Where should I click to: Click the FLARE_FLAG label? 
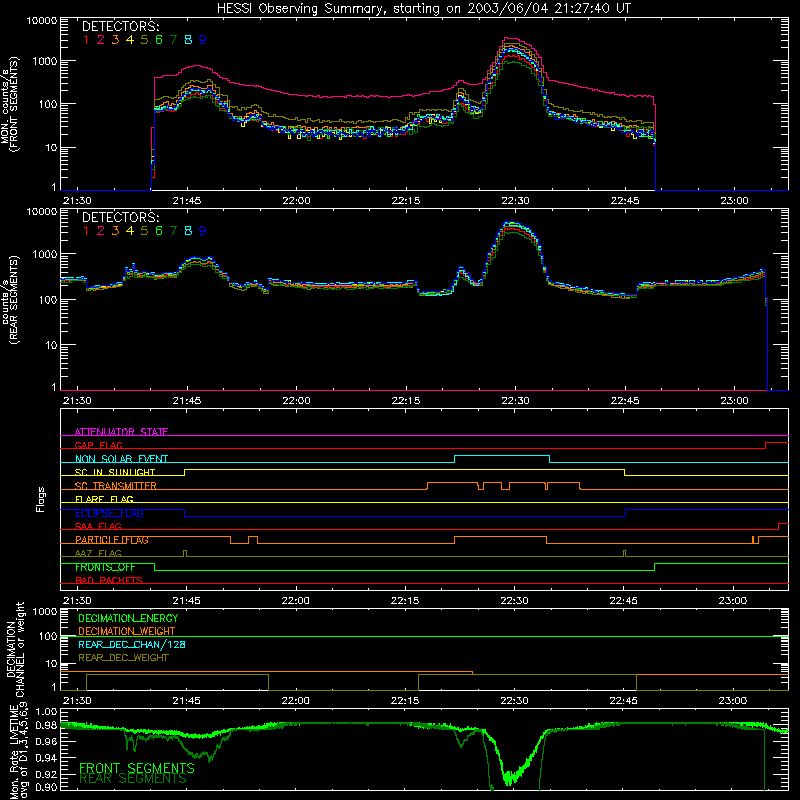click(x=104, y=499)
